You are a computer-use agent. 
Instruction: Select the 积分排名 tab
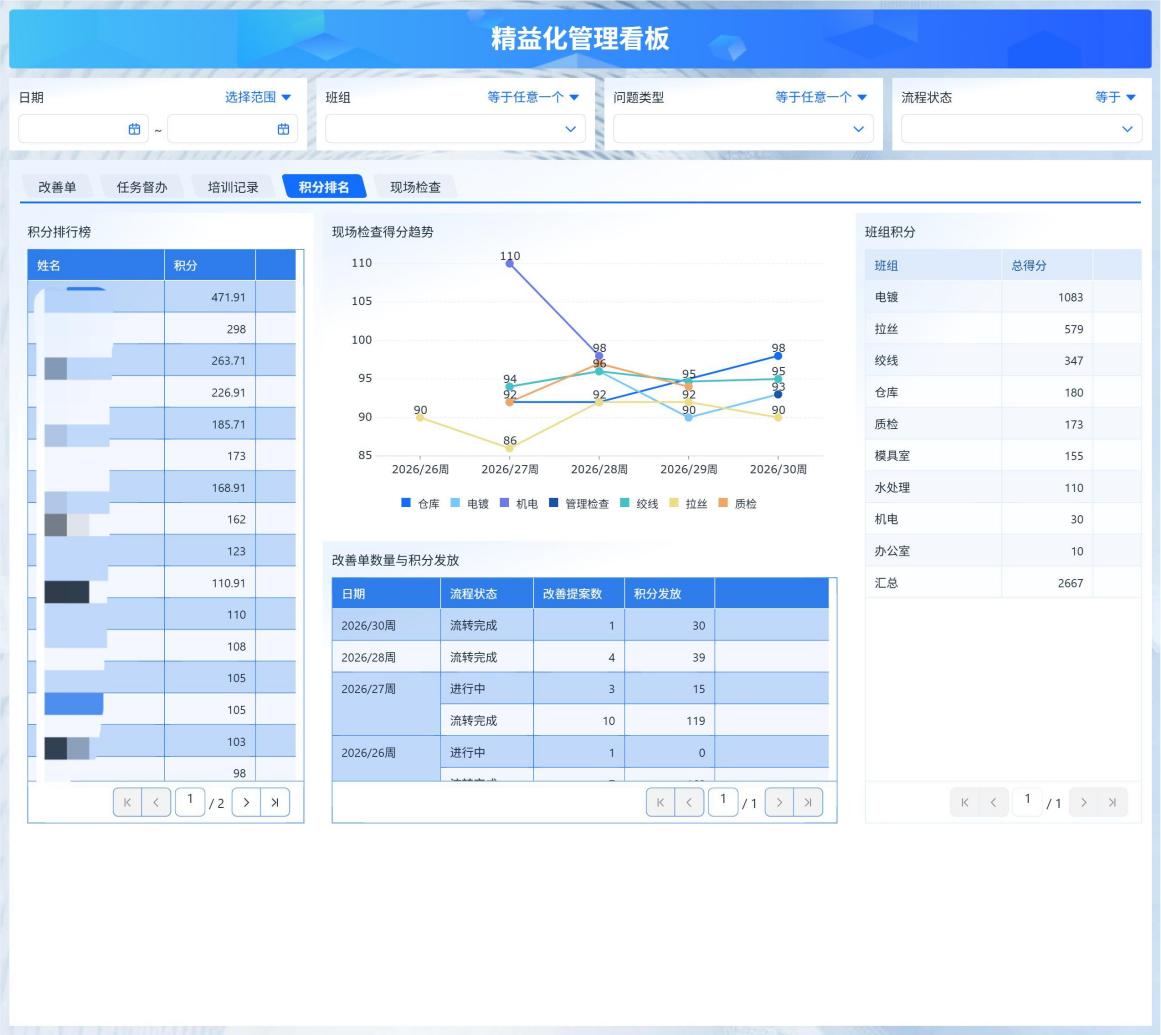click(x=324, y=187)
